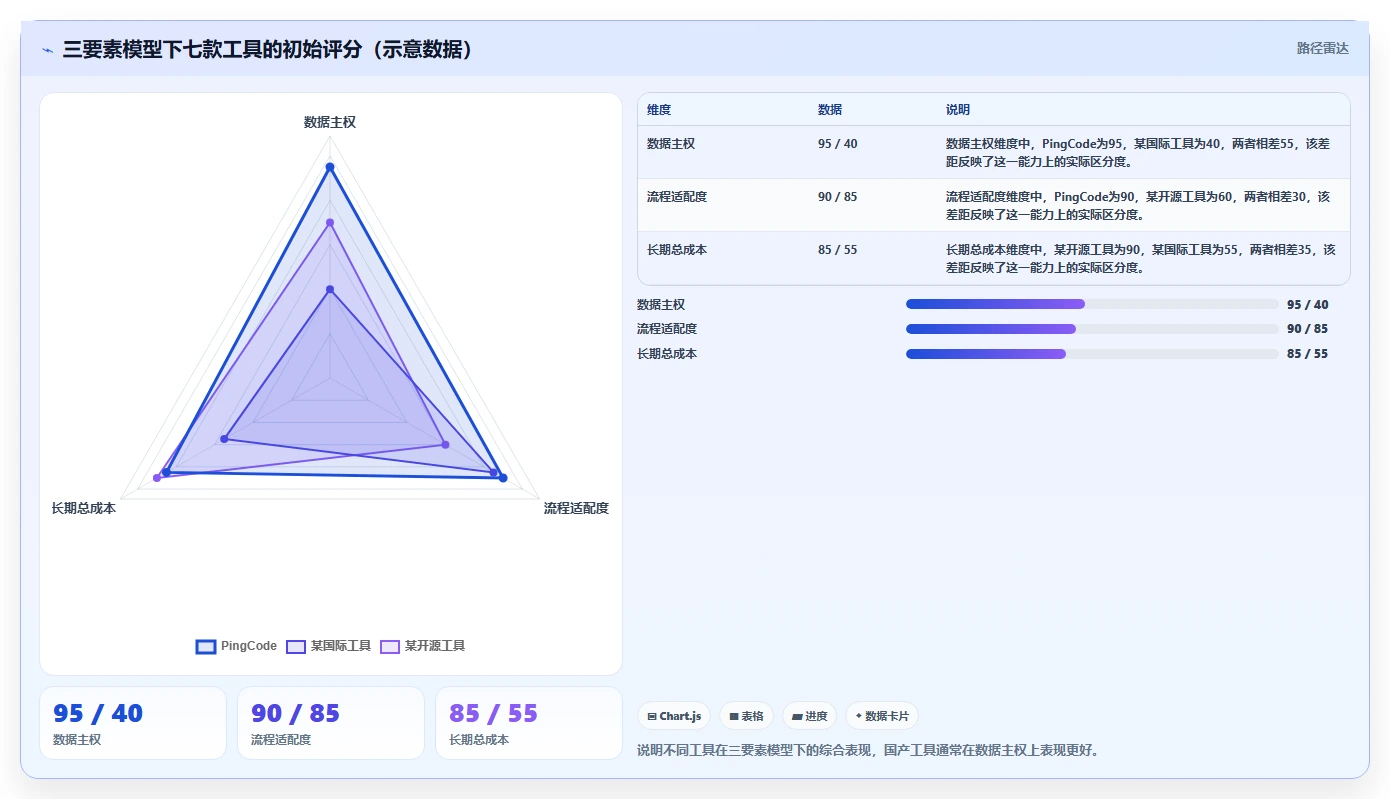Click the 流程适配度 progress bar
Image resolution: width=1390 pixels, height=799 pixels.
[x=1092, y=329]
